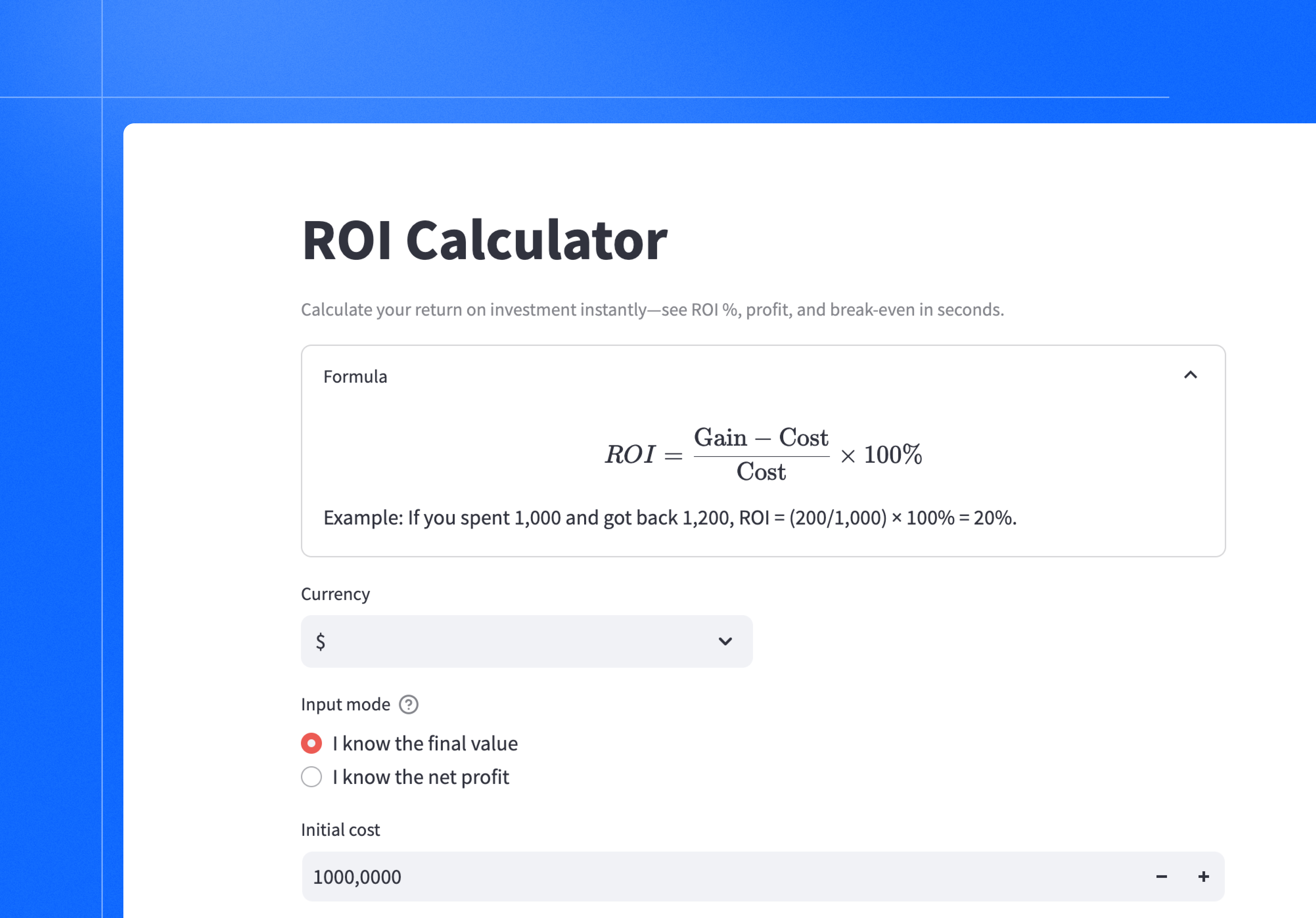Click the example text showing 20% ROI
Viewport: 1316px width, 918px height.
pos(669,517)
